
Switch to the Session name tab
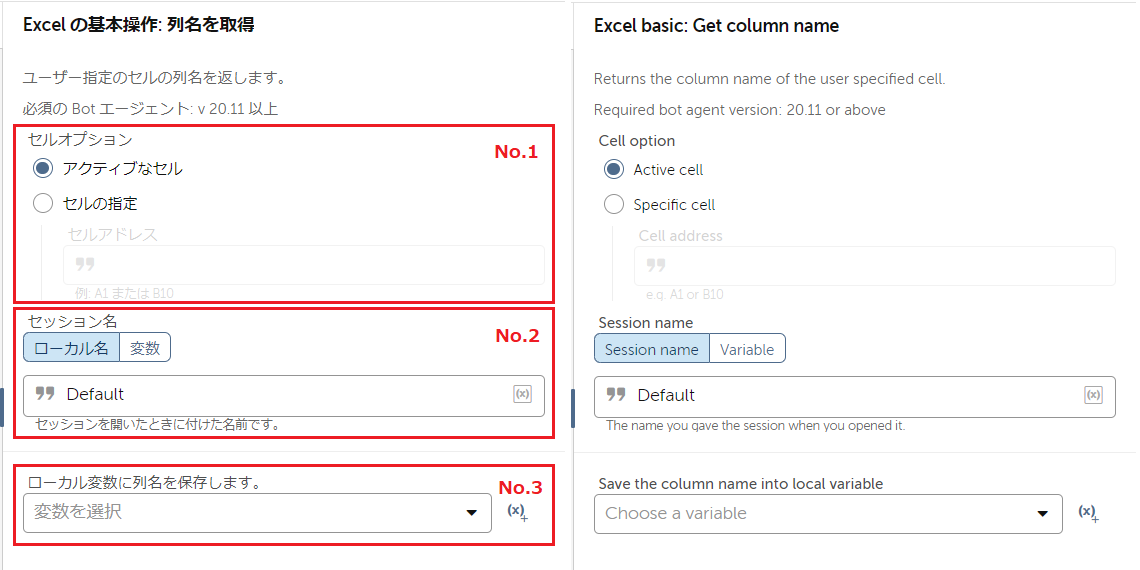coord(651,349)
